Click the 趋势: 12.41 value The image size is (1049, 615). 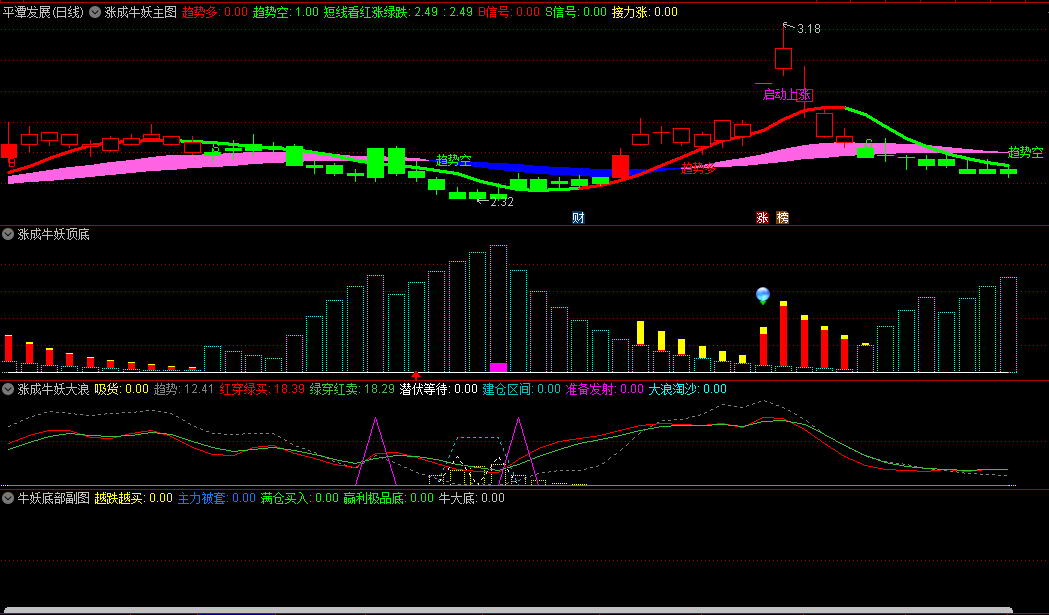click(184, 389)
